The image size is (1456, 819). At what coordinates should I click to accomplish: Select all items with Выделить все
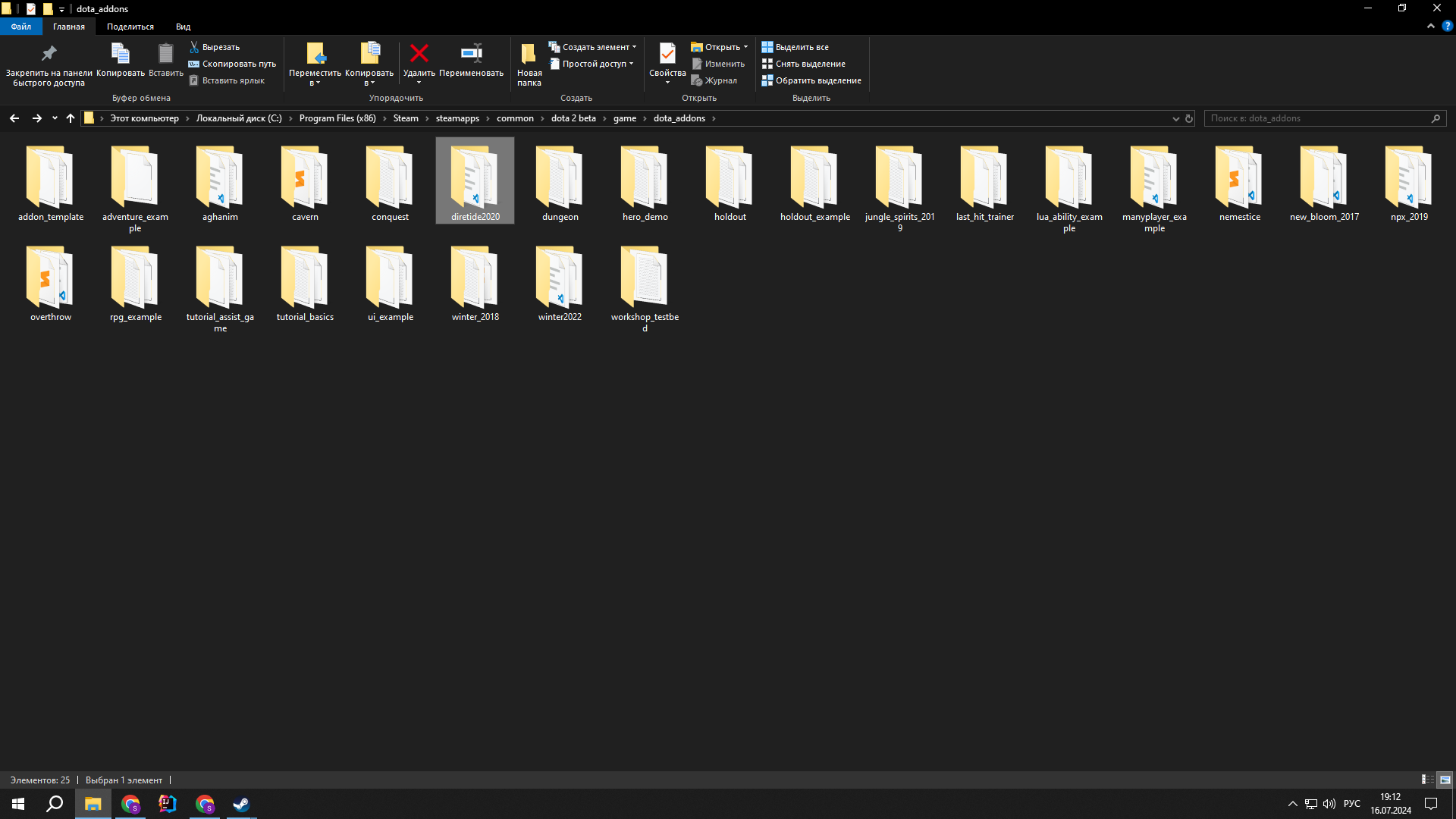795,47
